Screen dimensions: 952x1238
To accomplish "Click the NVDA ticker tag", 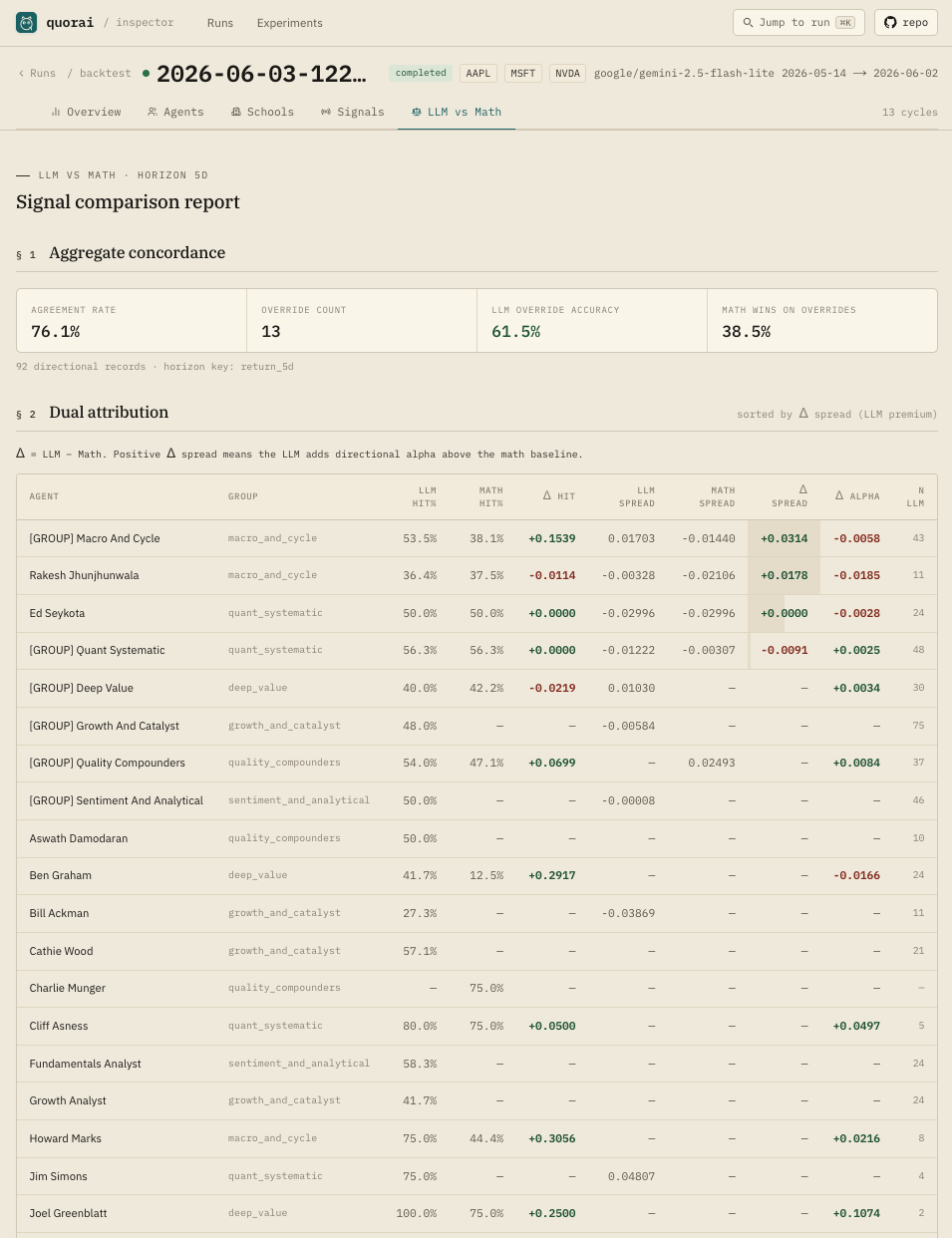I will click(x=567, y=73).
